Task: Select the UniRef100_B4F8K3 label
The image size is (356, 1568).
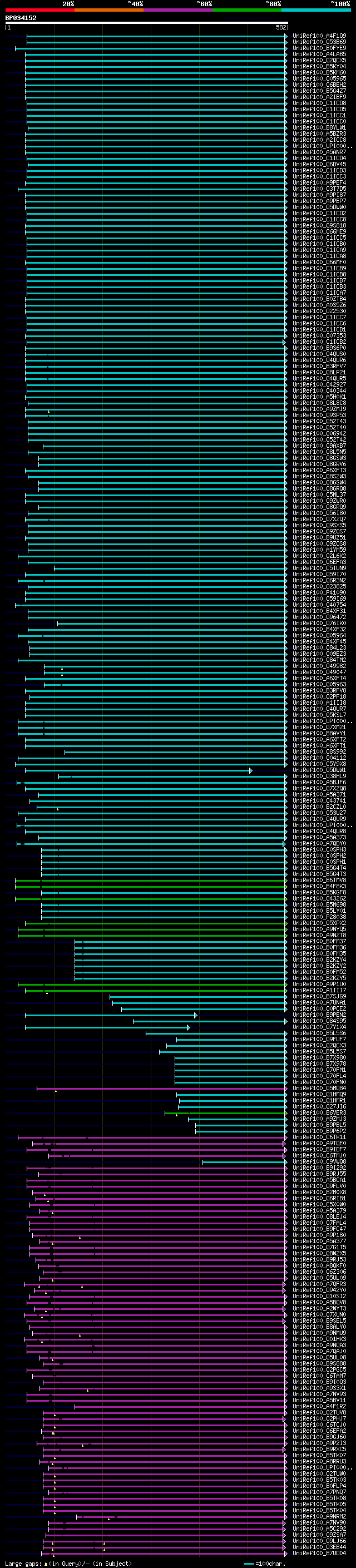Action: coord(319,886)
